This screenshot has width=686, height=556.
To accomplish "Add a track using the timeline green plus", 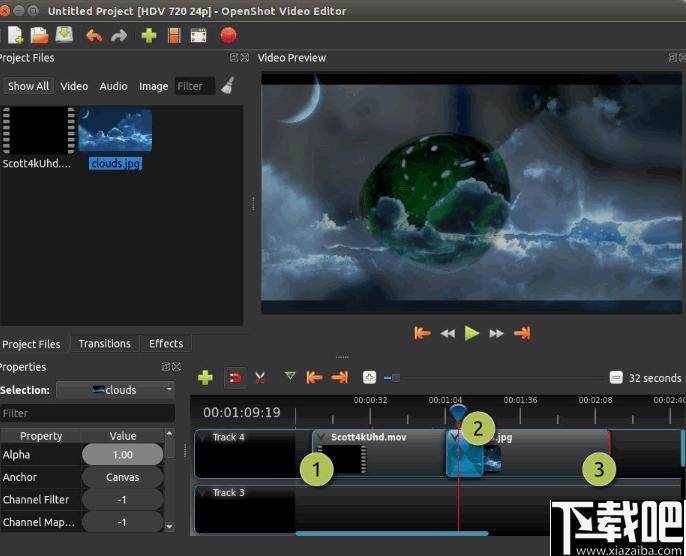I will click(x=205, y=378).
